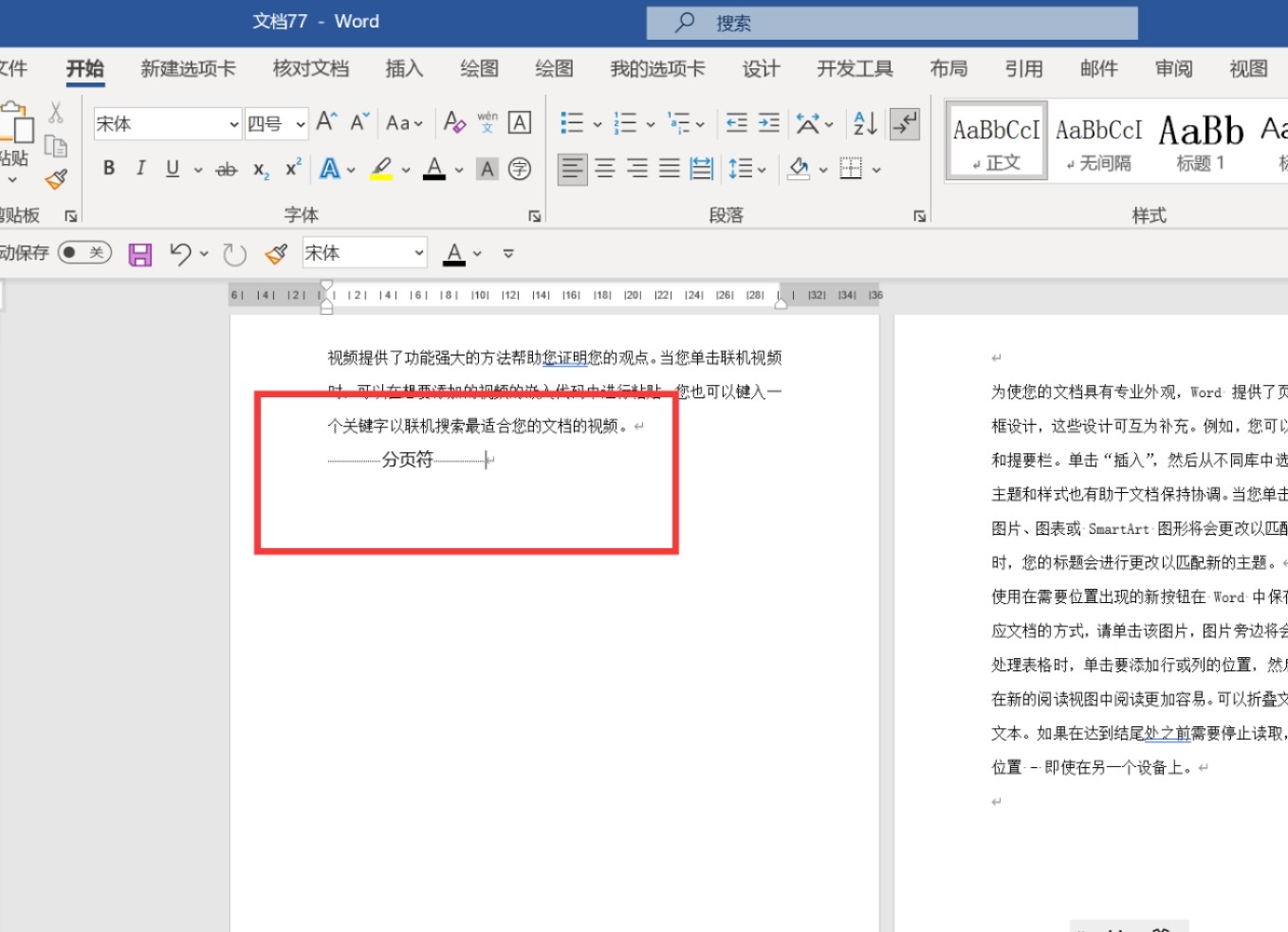
Task: Open the 开发工具 tab
Action: click(856, 68)
